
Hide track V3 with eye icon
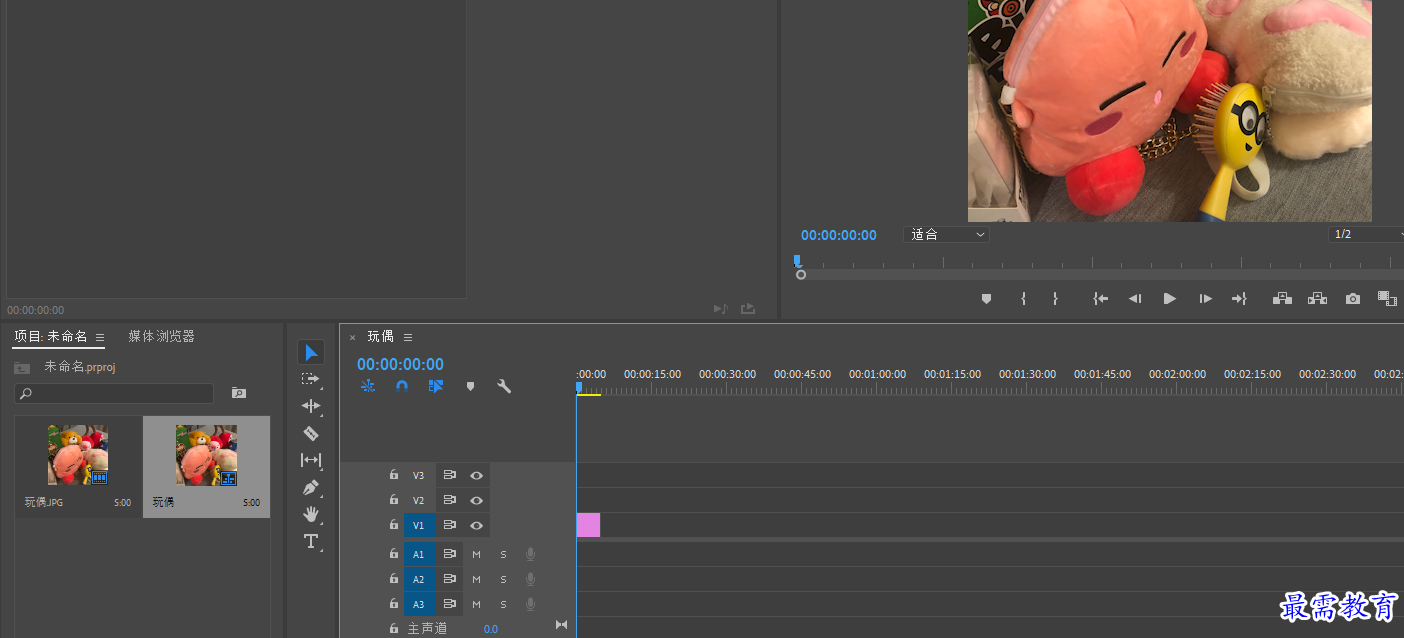click(x=477, y=475)
